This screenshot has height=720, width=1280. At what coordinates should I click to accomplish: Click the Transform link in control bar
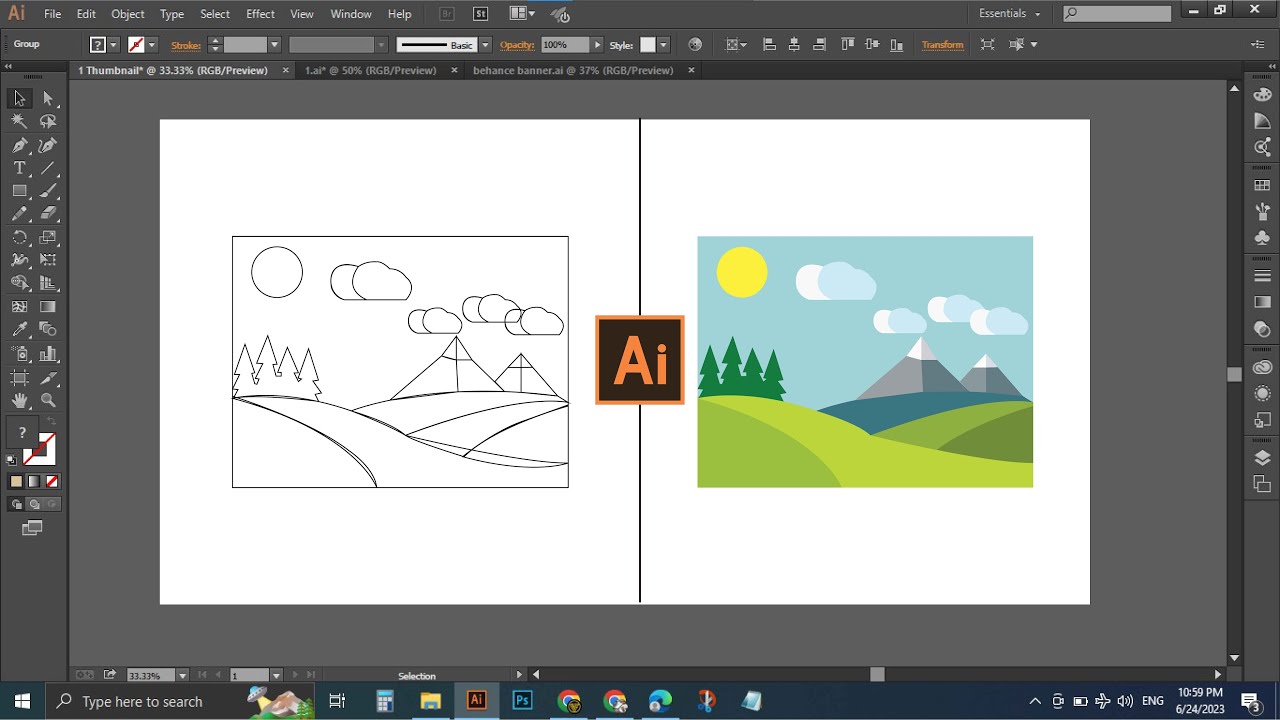(x=943, y=45)
